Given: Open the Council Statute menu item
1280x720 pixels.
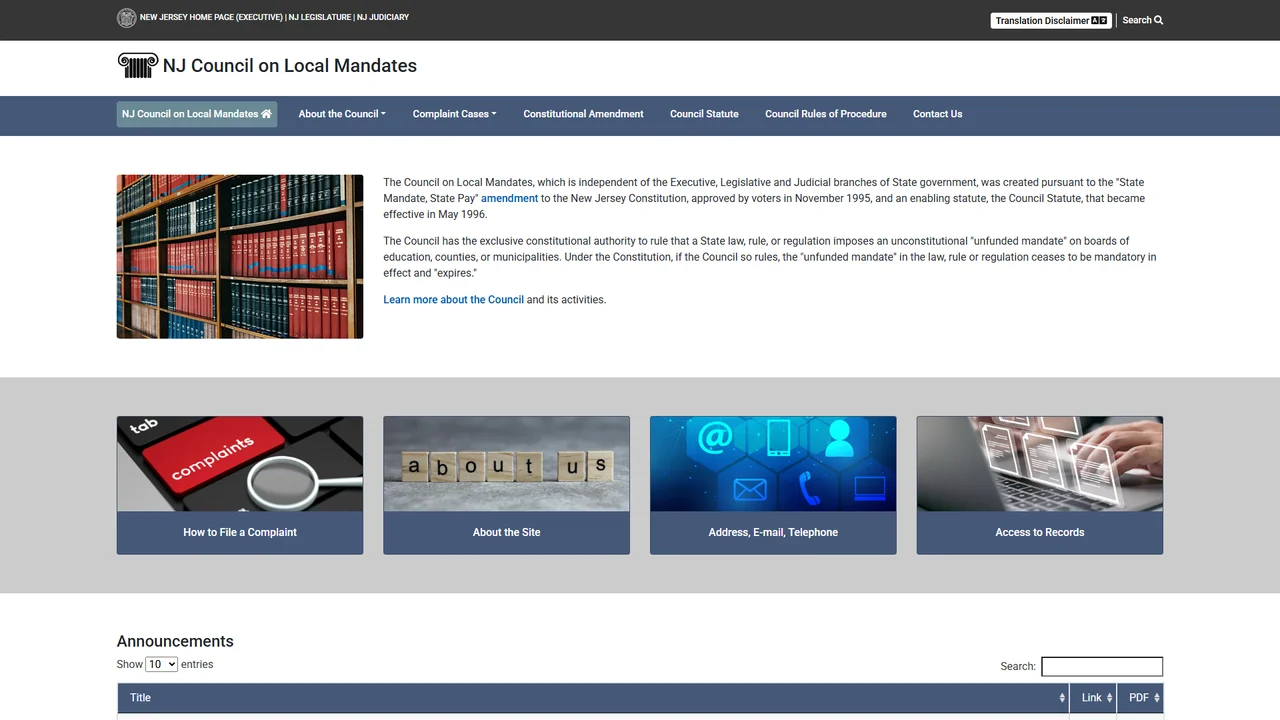Looking at the screenshot, I should coord(704,114).
